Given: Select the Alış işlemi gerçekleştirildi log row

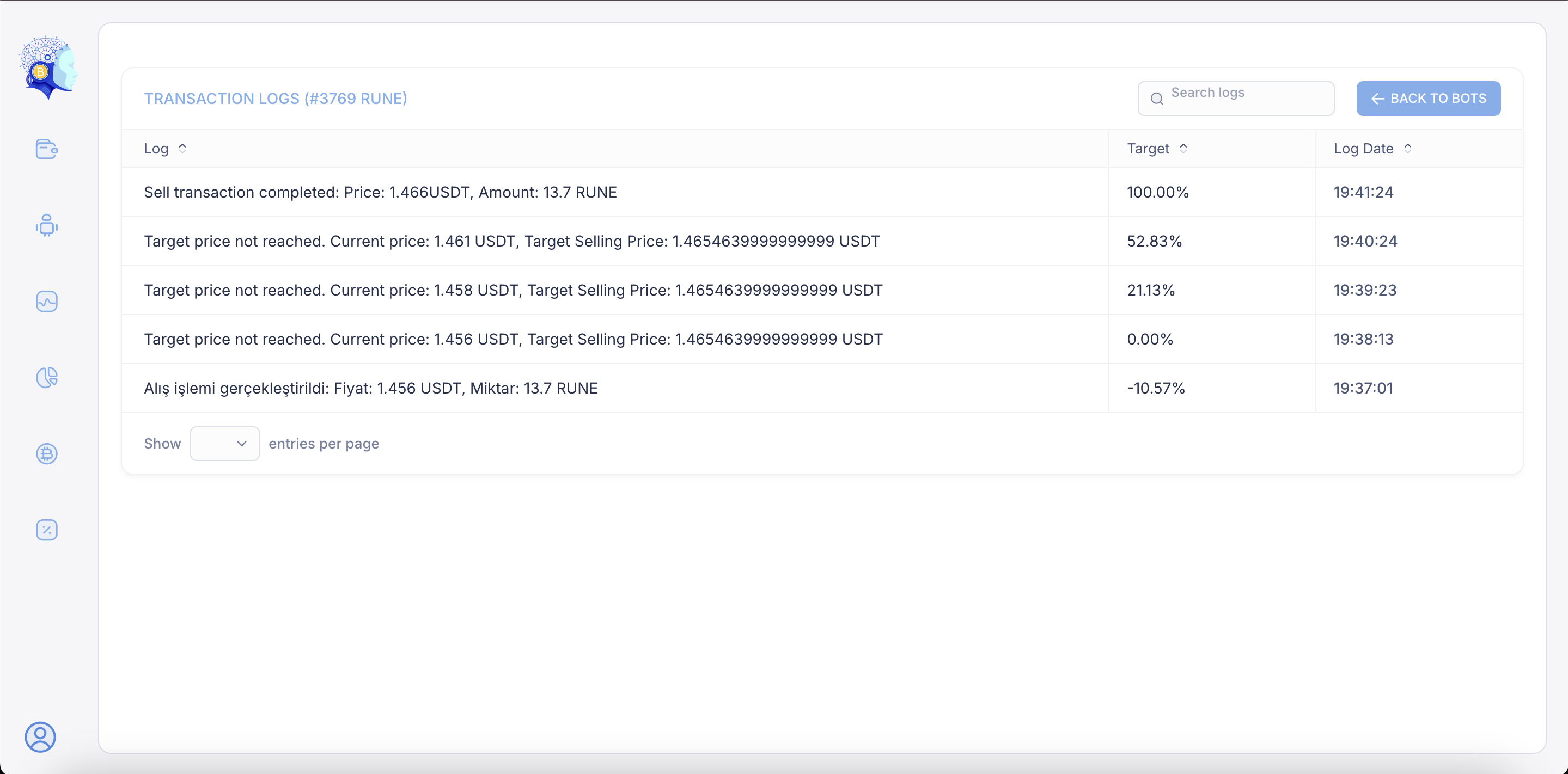Looking at the screenshot, I should pos(822,388).
